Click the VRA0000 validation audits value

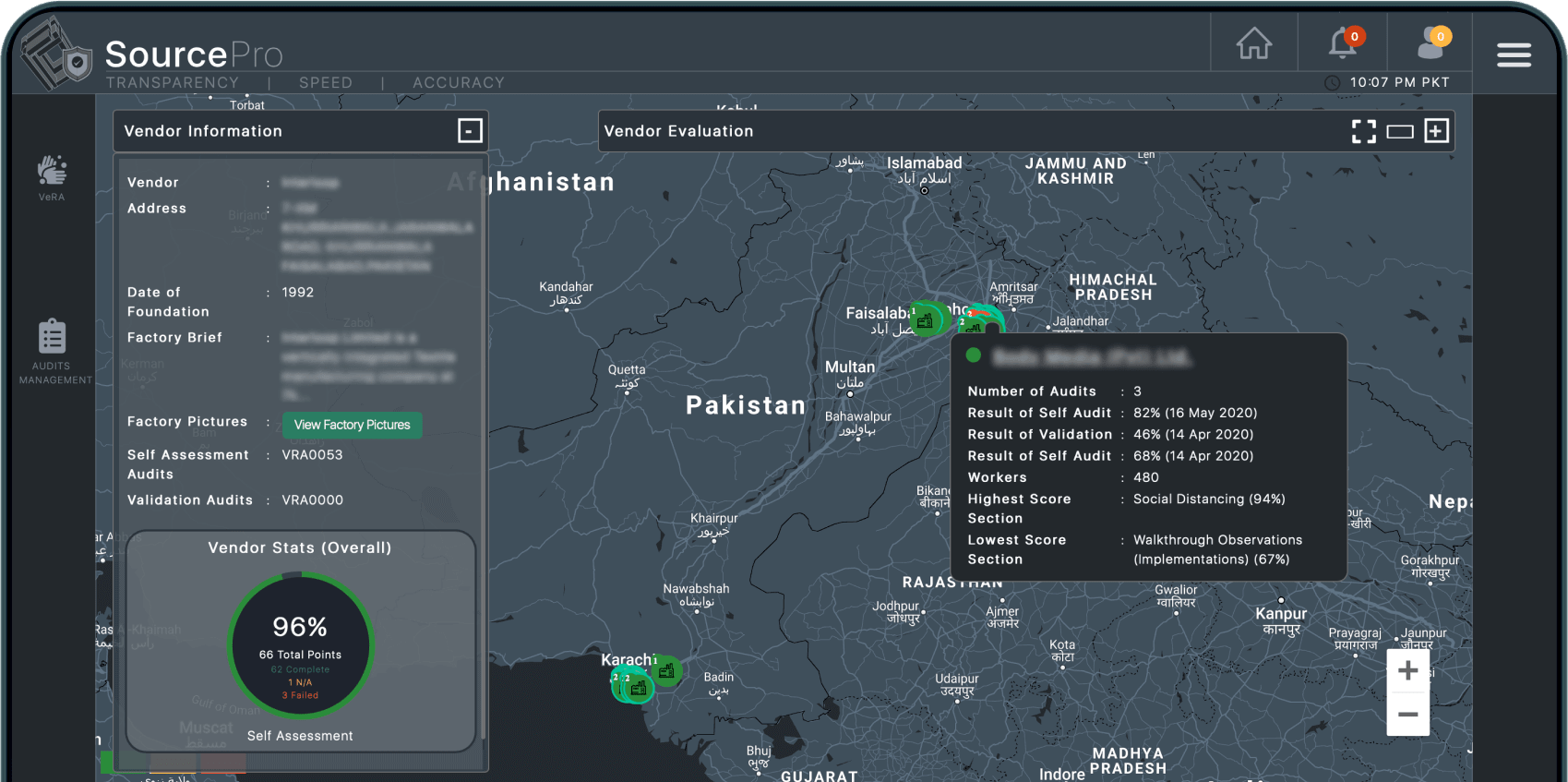[x=312, y=500]
